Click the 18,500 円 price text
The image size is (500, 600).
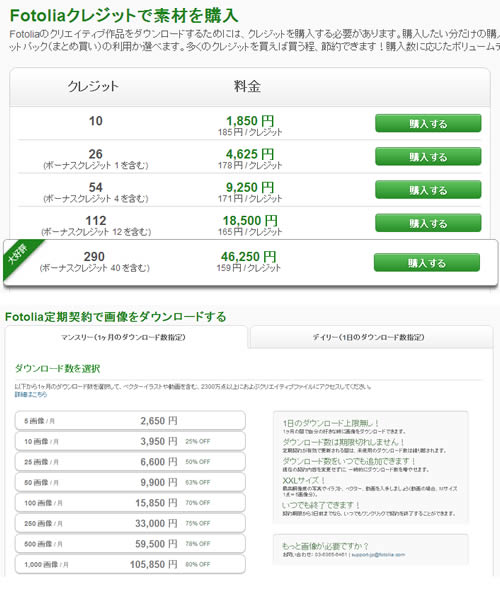pyautogui.click(x=250, y=221)
